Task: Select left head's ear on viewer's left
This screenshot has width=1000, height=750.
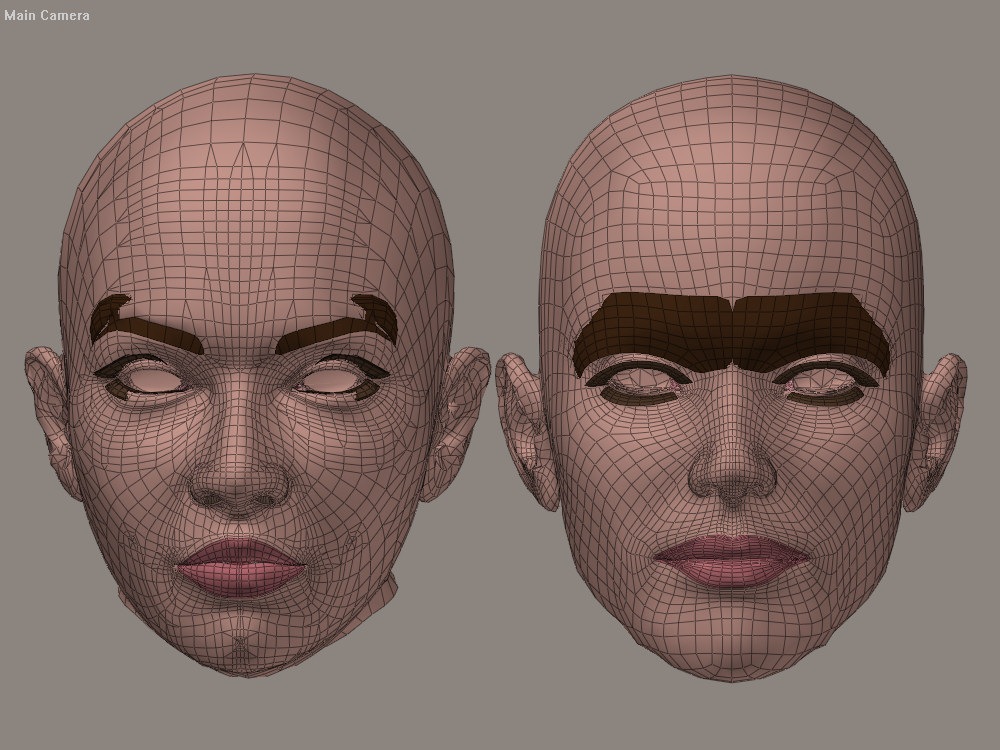Action: click(x=50, y=410)
